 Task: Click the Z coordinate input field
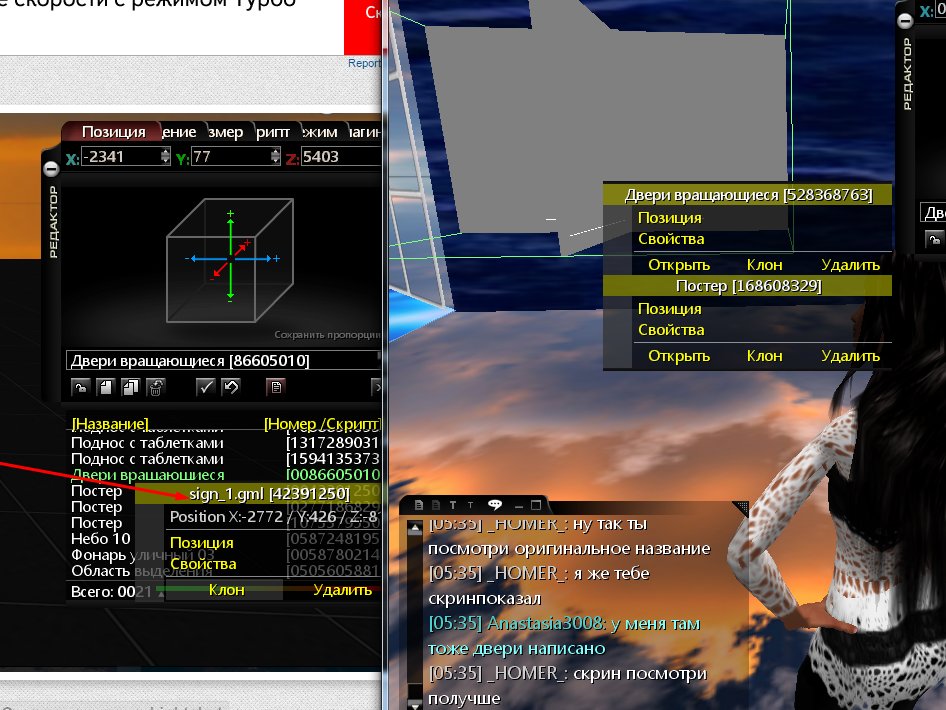click(338, 157)
